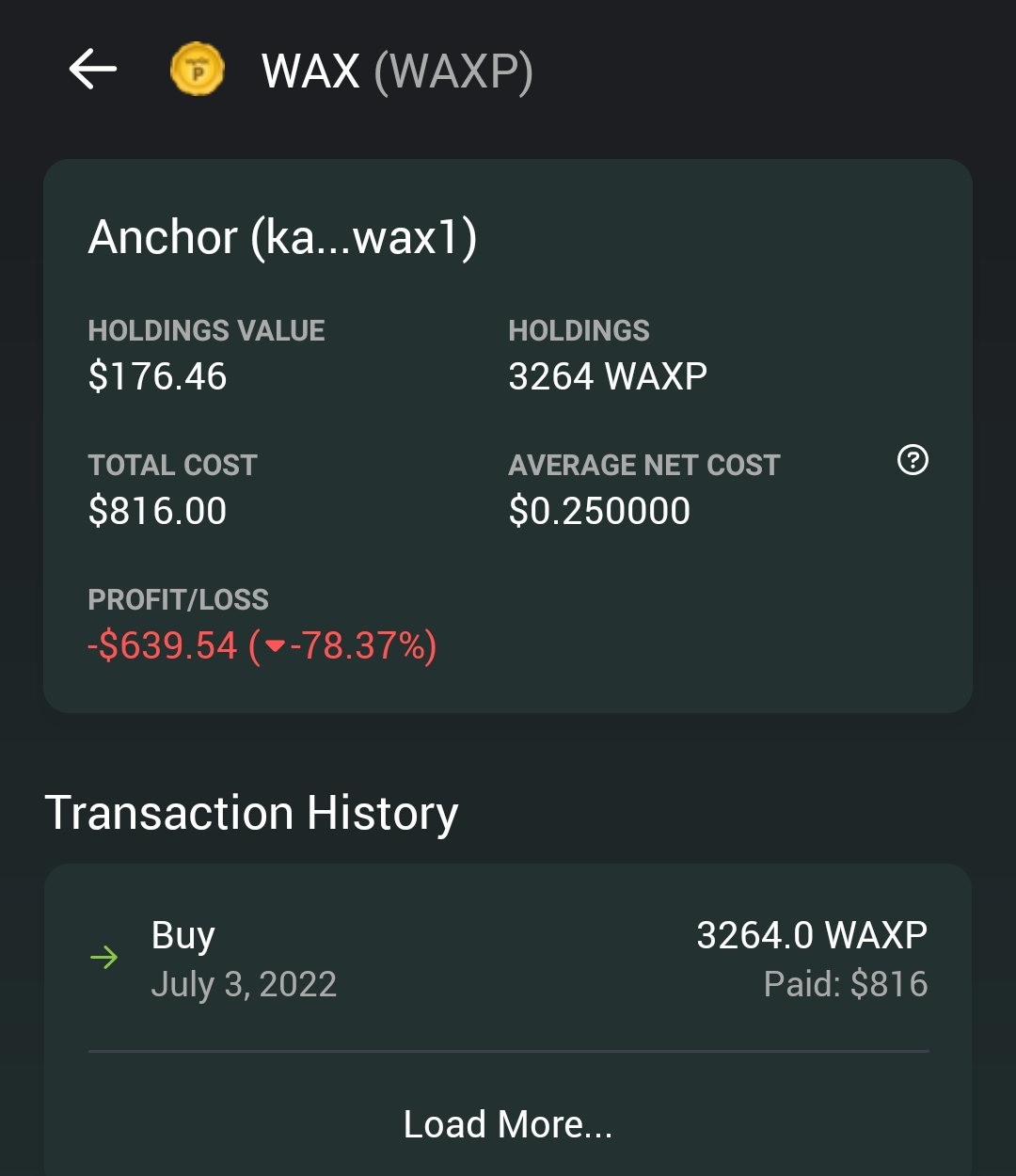
Task: Tap the Transaction History heading
Action: (251, 813)
